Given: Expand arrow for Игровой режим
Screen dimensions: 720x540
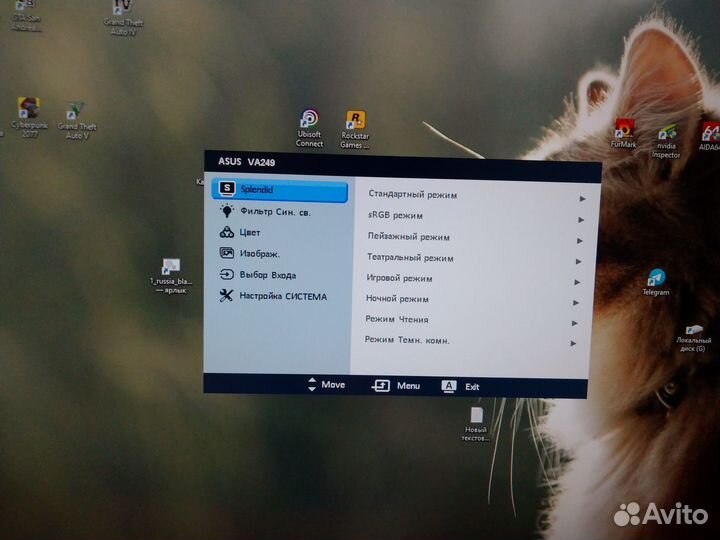Looking at the screenshot, I should pyautogui.click(x=577, y=282).
